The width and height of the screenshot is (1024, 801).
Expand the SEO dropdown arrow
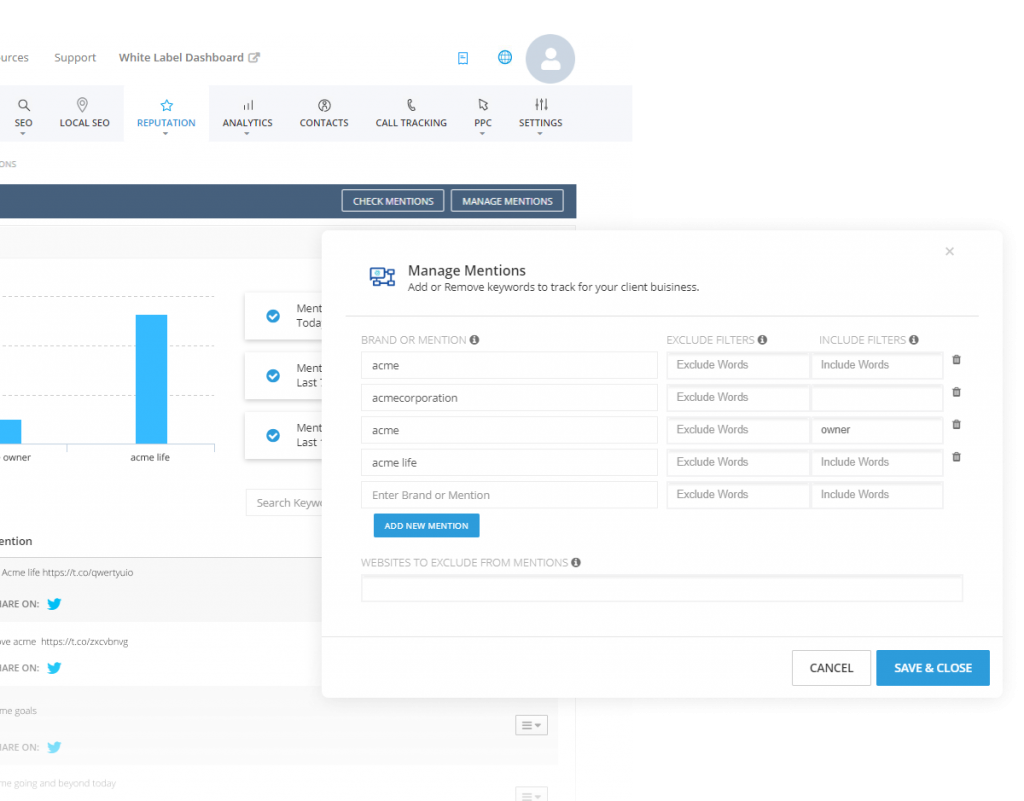23,134
